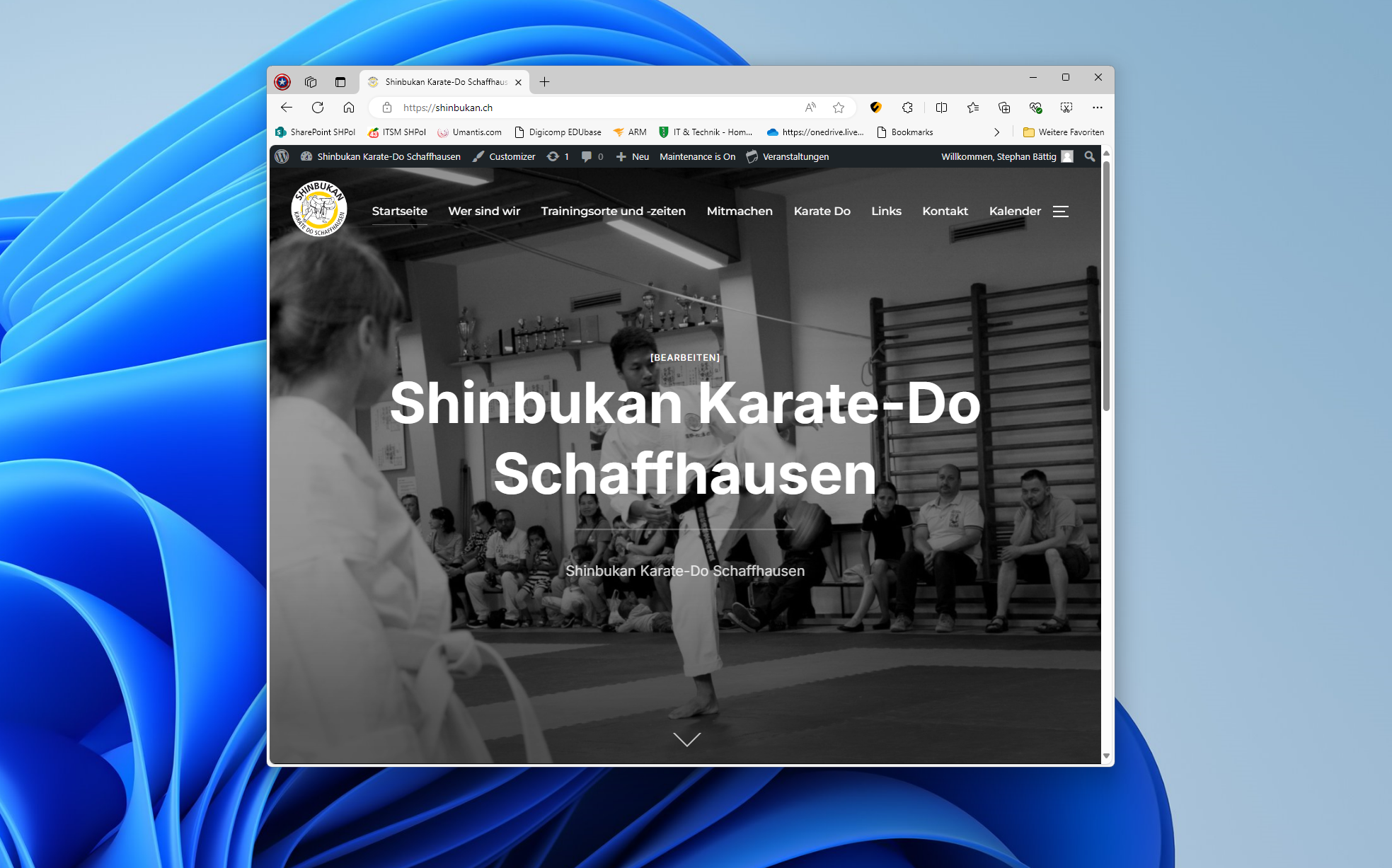
Task: Go back to previous page
Action: point(287,108)
